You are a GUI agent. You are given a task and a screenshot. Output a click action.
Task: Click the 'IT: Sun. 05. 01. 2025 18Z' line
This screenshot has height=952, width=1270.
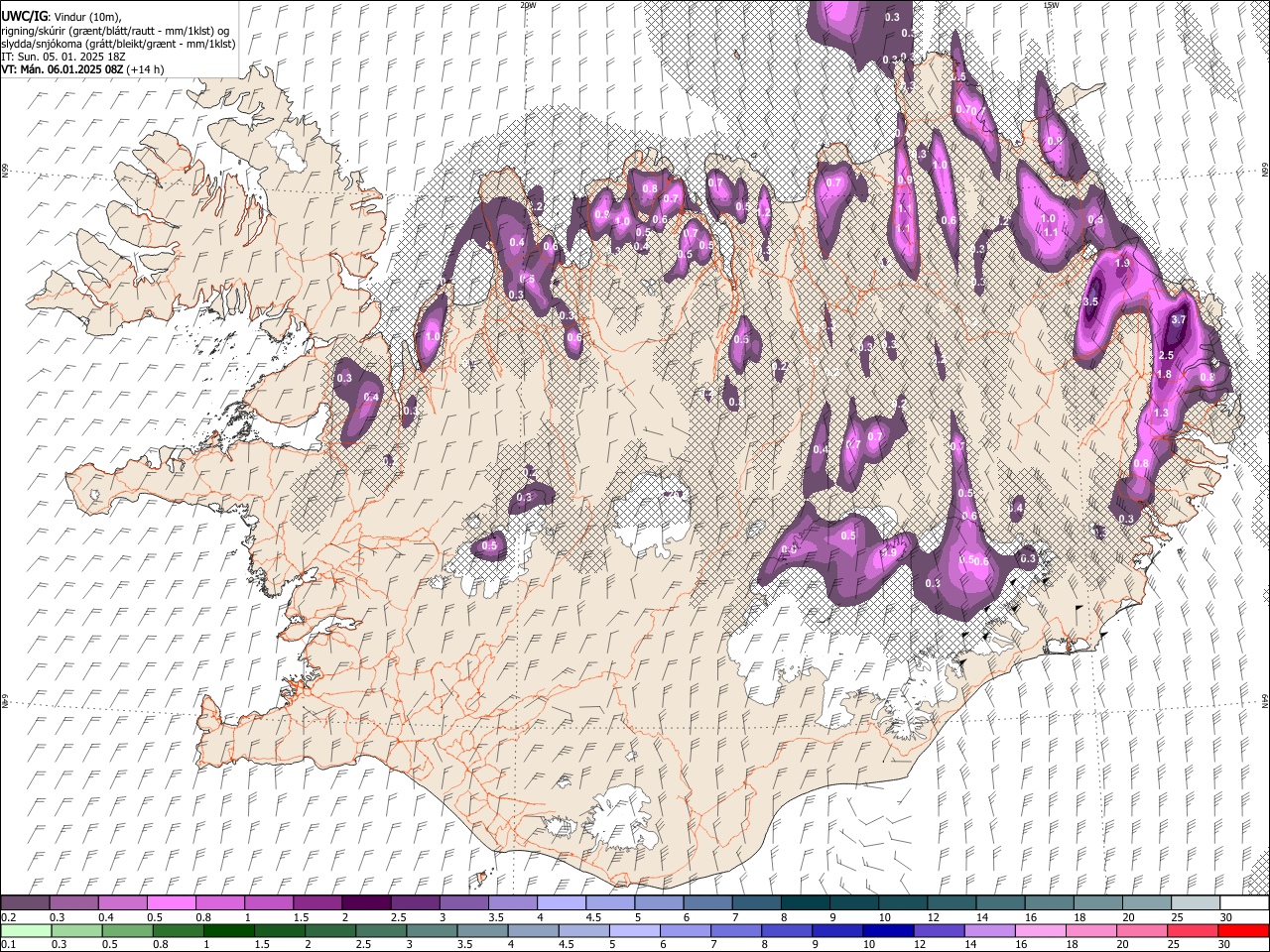tap(63, 57)
